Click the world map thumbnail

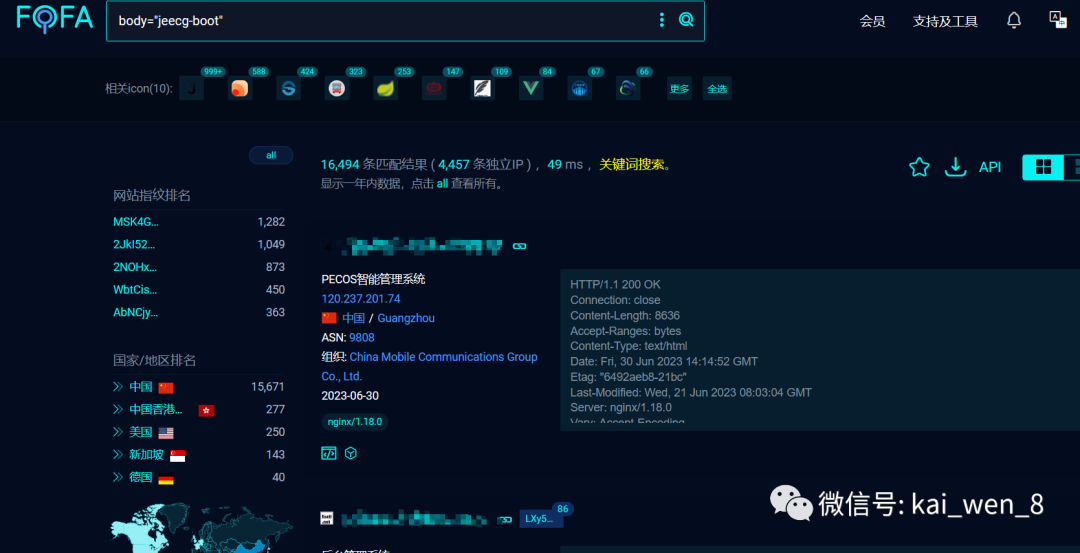(x=202, y=527)
